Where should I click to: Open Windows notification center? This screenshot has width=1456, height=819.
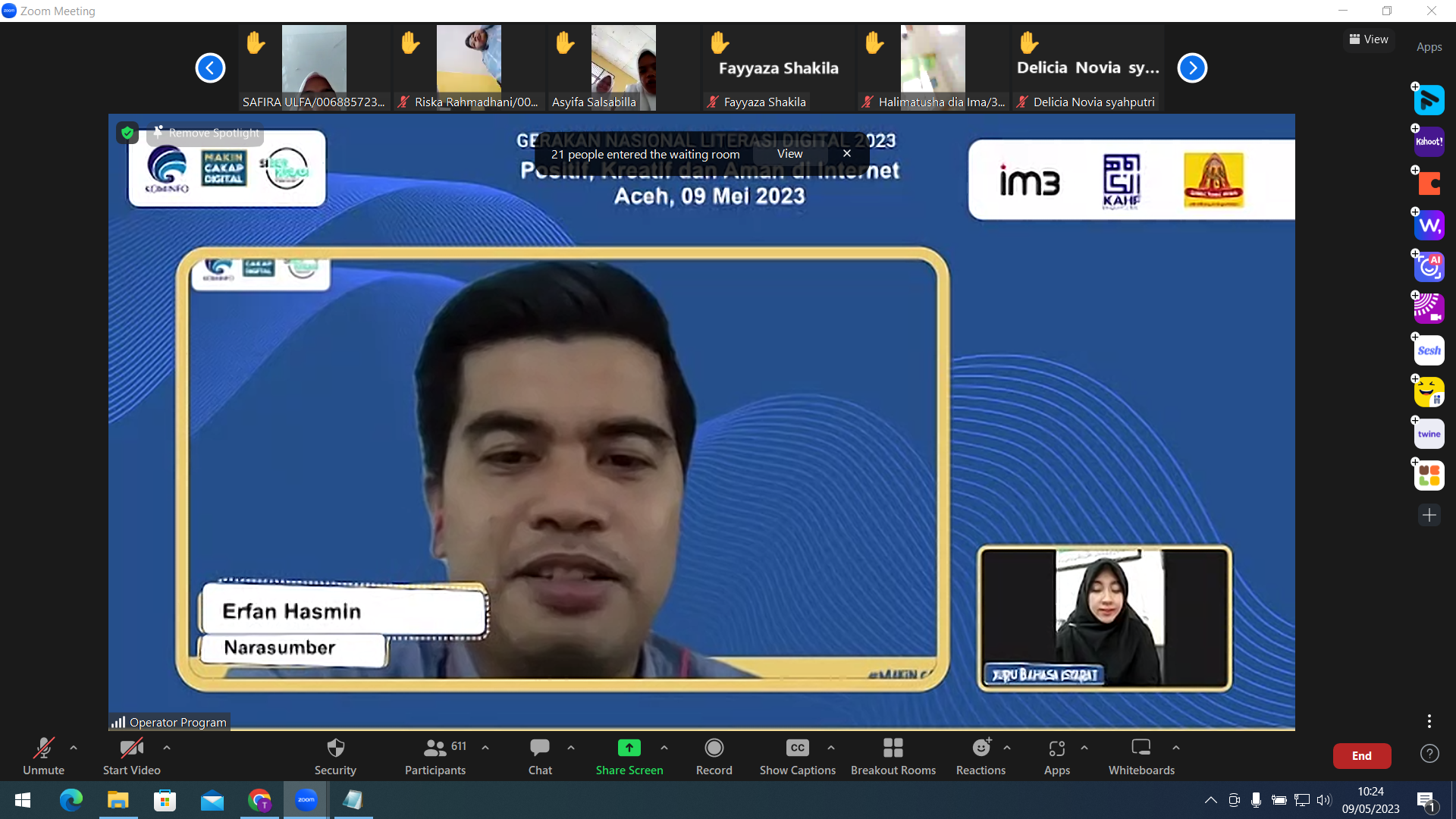click(x=1426, y=800)
